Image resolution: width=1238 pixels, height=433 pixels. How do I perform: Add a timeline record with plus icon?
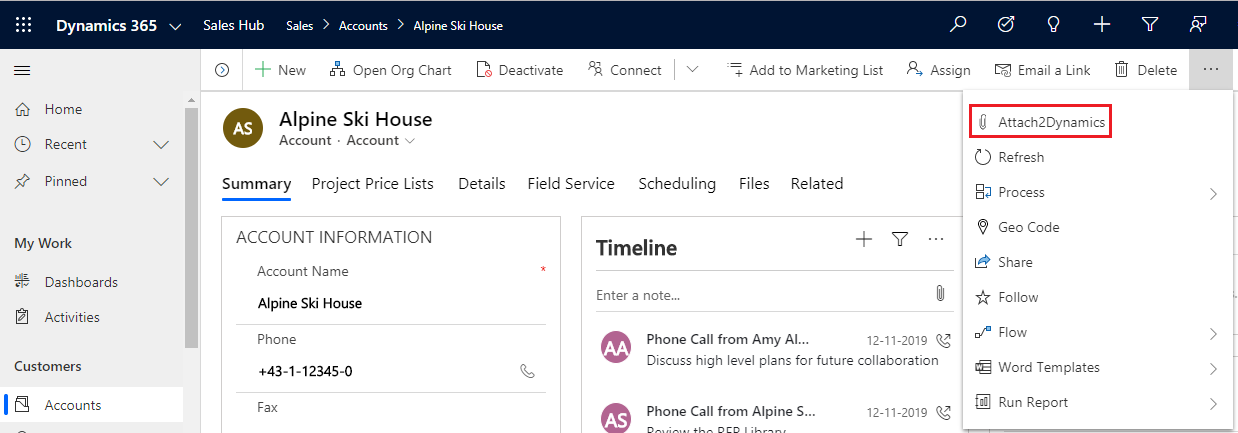tap(864, 238)
